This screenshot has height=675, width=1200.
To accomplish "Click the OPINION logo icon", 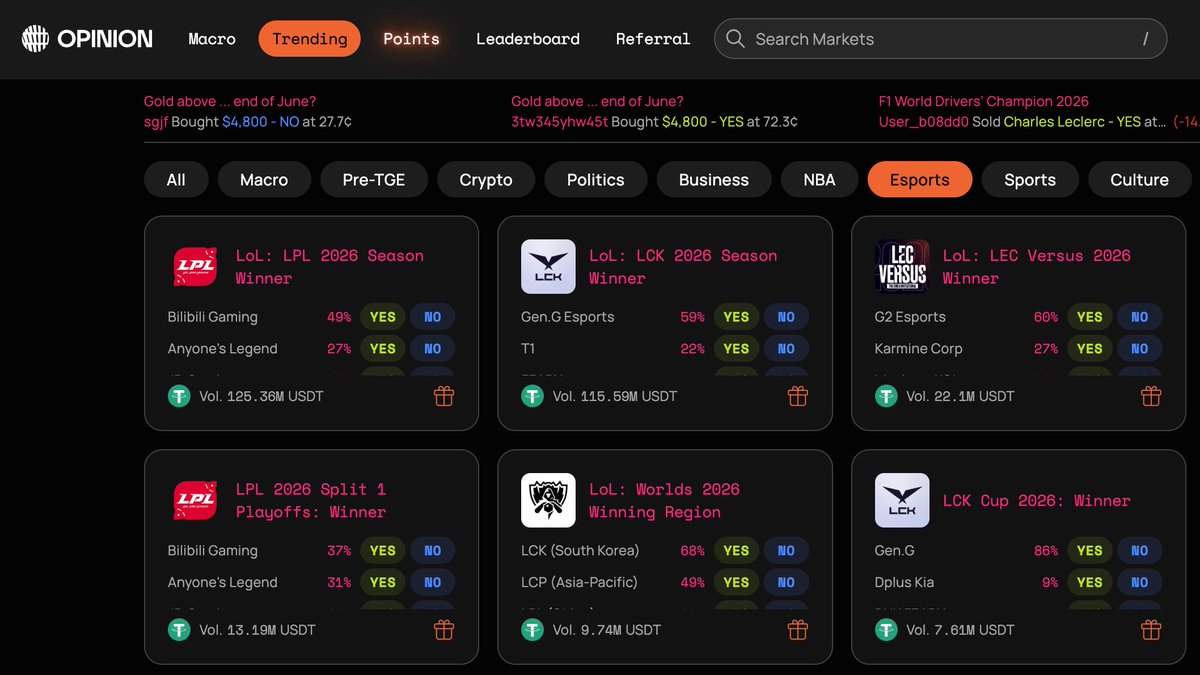I will (36, 39).
